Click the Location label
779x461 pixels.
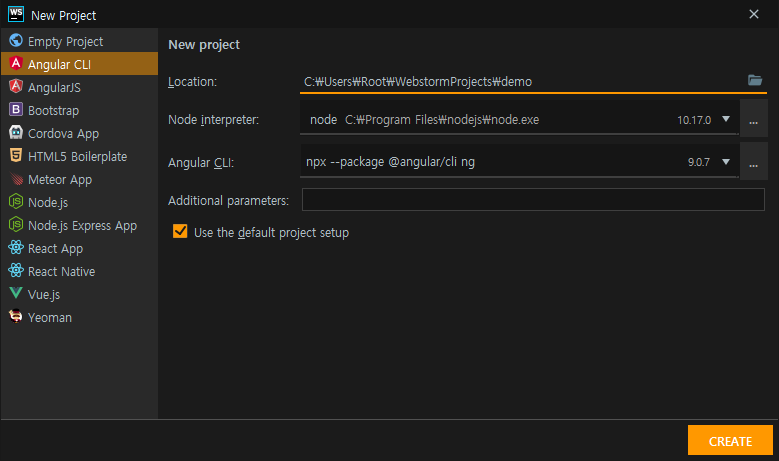coord(192,81)
